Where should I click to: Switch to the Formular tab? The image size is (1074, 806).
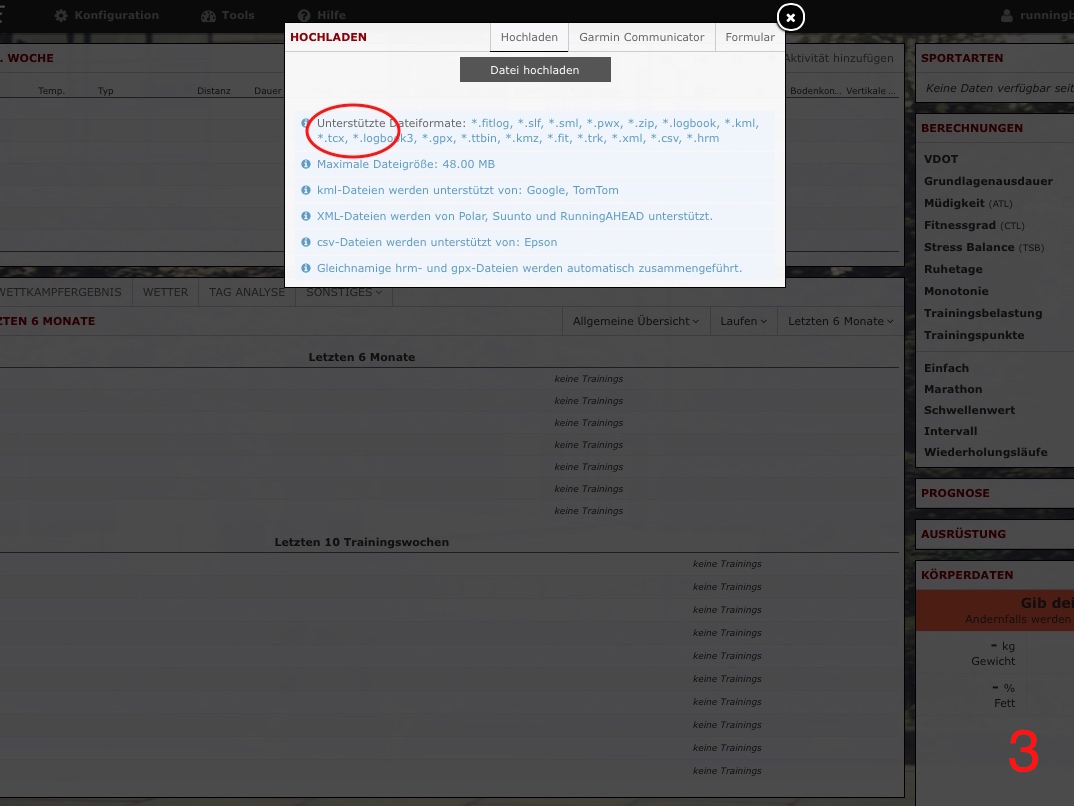point(750,37)
